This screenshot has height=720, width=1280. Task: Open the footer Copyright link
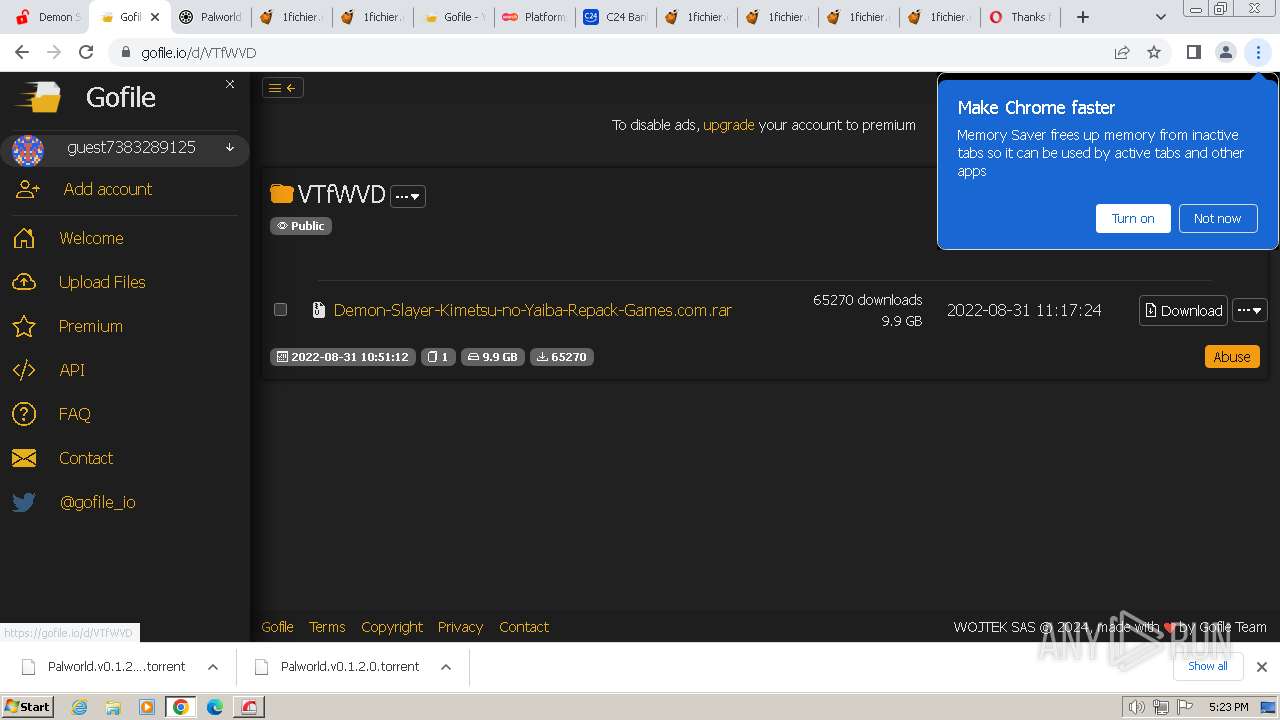coord(392,627)
